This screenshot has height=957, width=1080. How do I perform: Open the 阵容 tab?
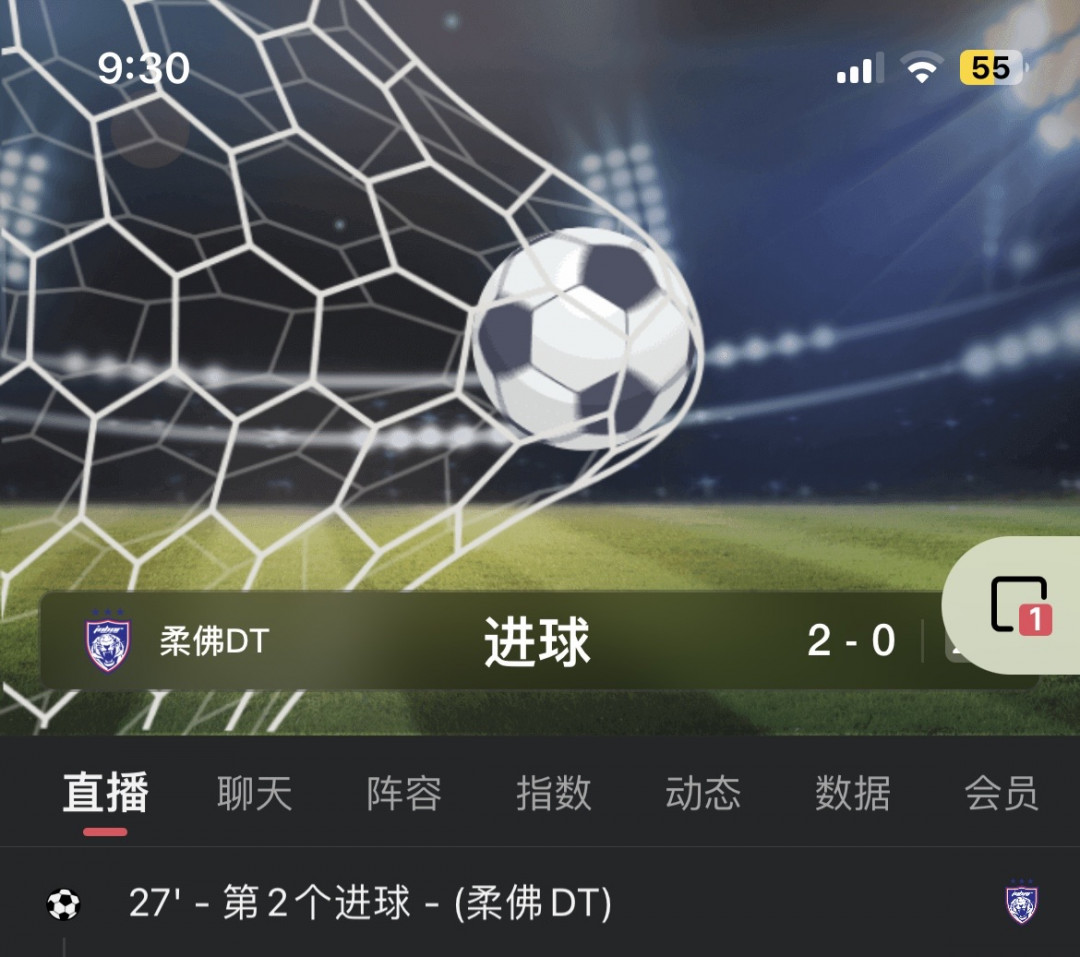(x=404, y=793)
